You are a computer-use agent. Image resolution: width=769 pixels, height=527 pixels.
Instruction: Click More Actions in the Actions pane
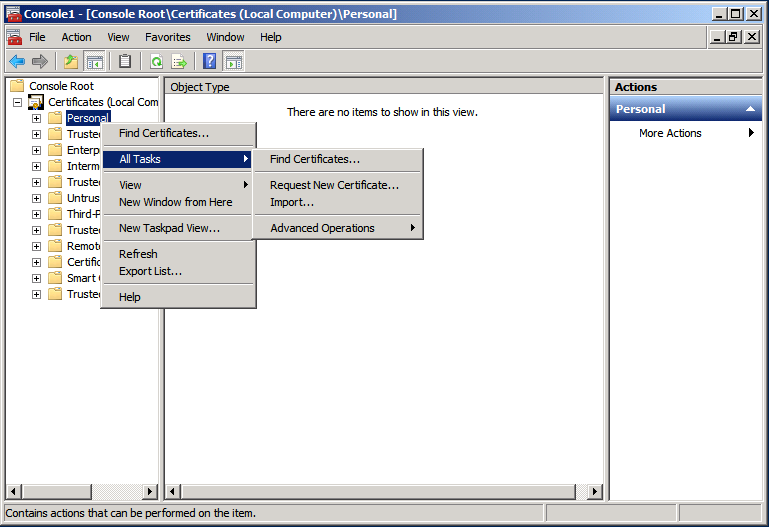(x=670, y=133)
